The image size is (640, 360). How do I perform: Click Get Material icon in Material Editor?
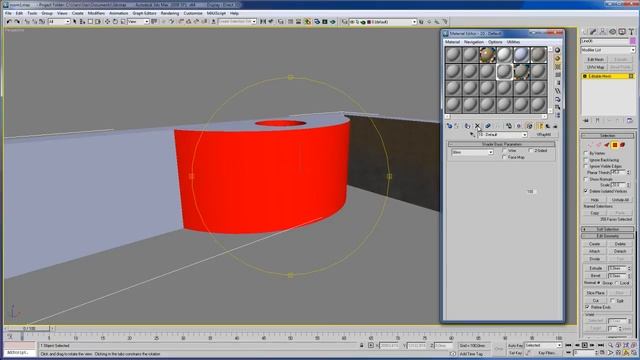point(449,126)
